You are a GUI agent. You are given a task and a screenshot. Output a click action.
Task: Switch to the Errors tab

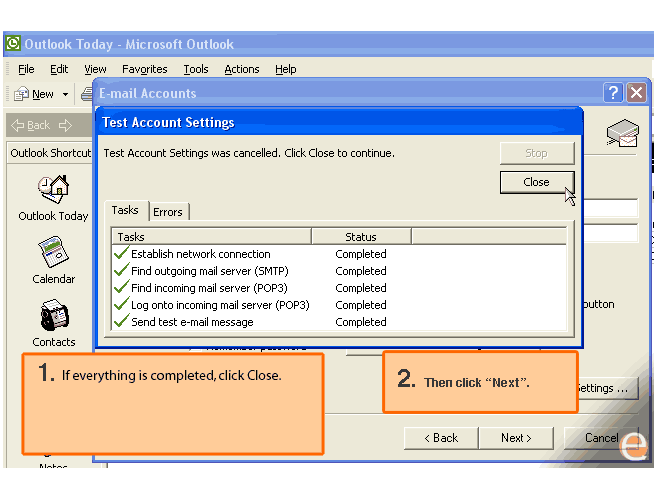click(x=168, y=212)
